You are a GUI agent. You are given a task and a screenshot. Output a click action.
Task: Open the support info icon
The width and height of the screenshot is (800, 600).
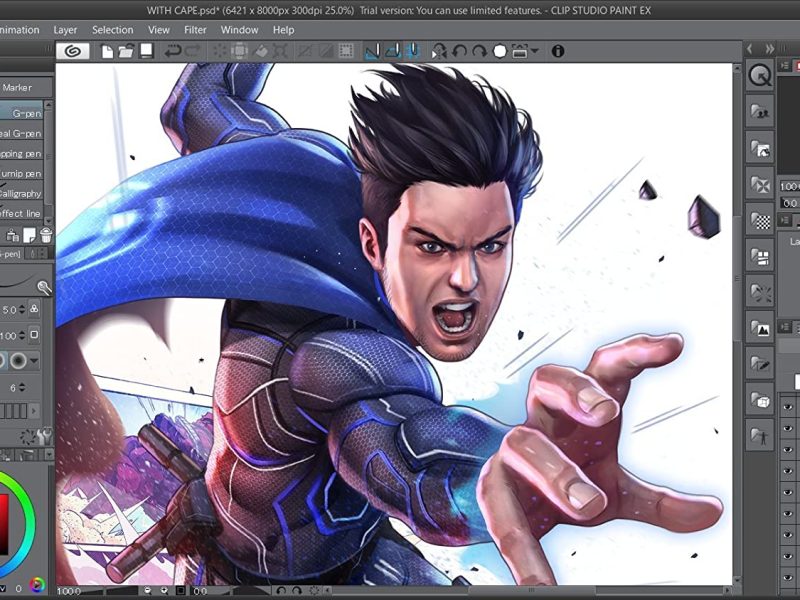[x=558, y=51]
